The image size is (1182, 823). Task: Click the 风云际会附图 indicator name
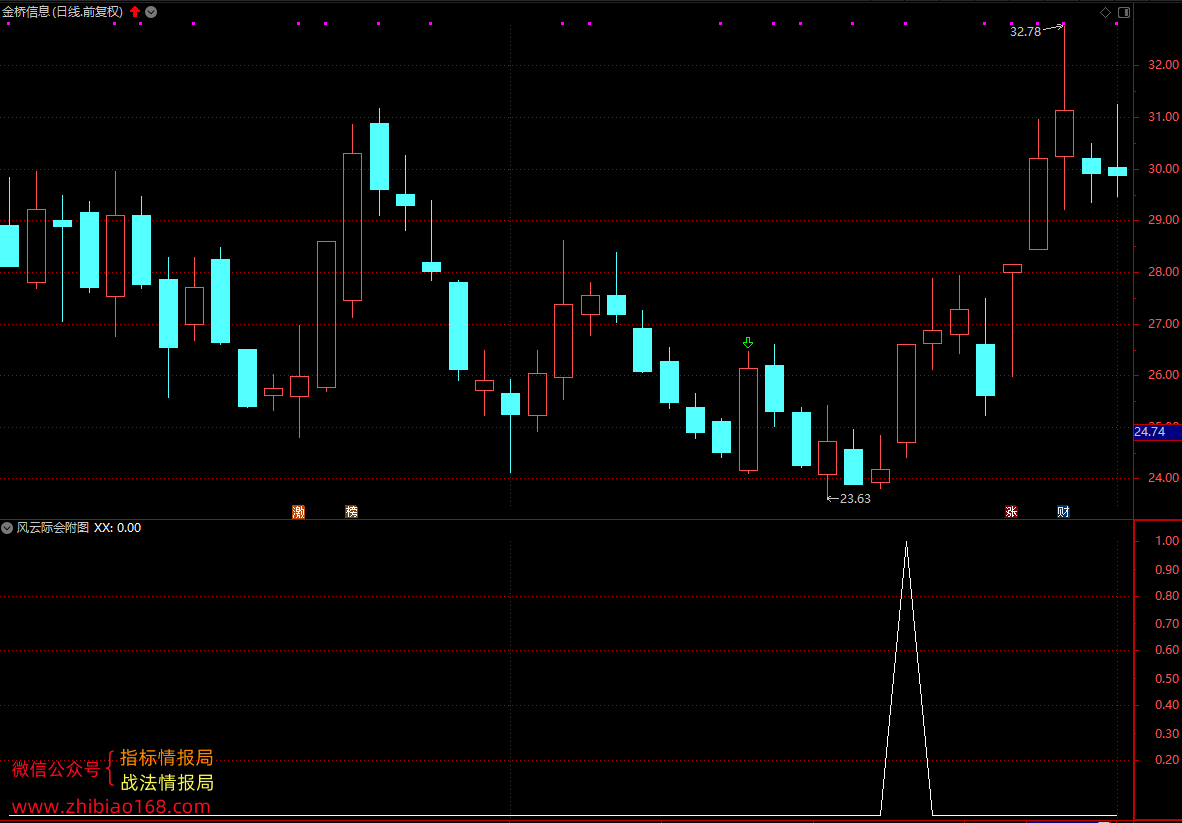[53, 528]
